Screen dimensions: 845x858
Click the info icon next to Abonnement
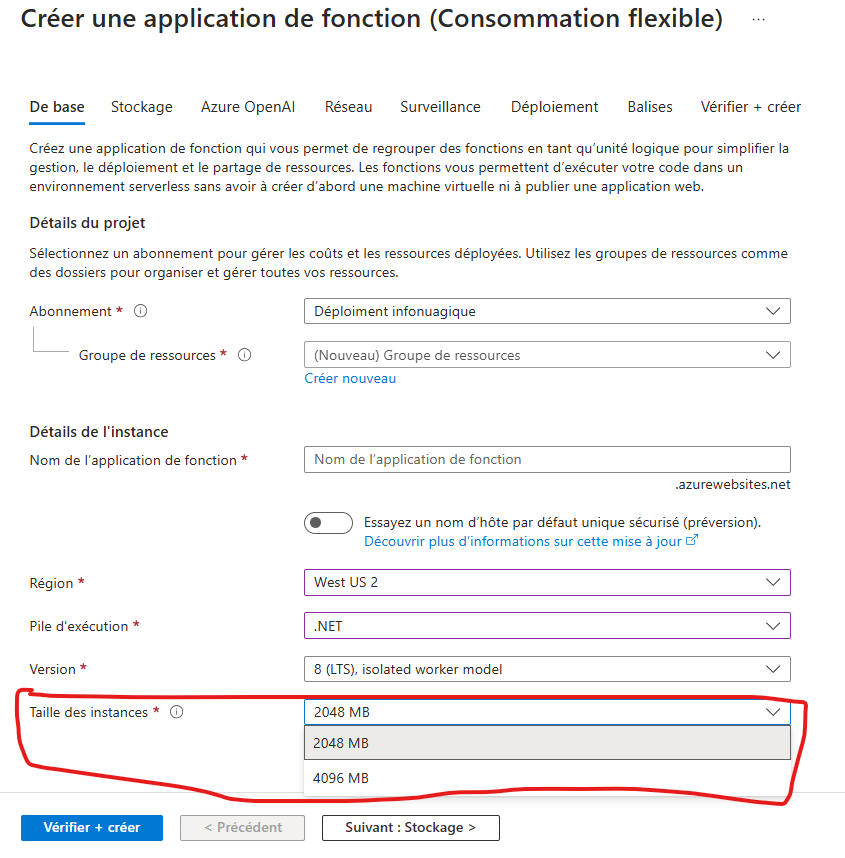click(141, 311)
